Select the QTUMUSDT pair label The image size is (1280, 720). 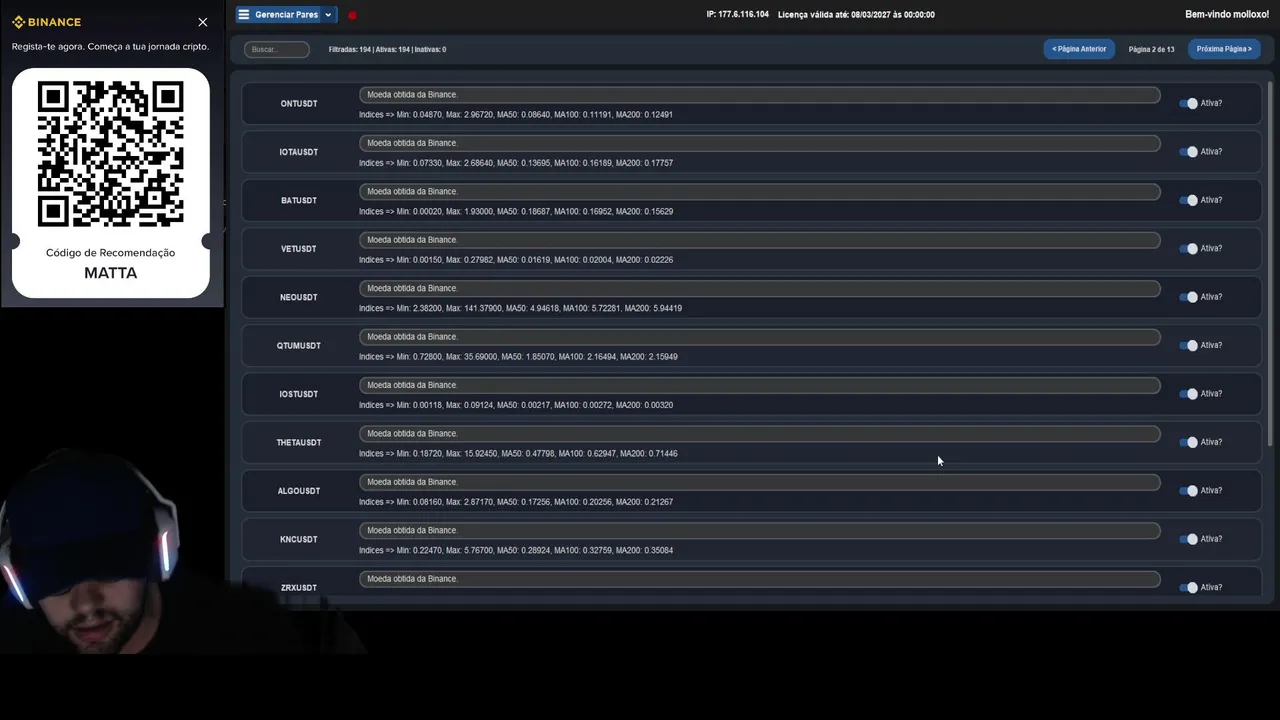[x=299, y=346]
